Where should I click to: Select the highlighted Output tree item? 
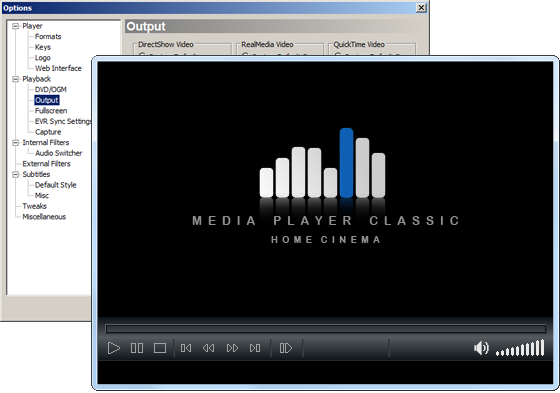[x=47, y=100]
